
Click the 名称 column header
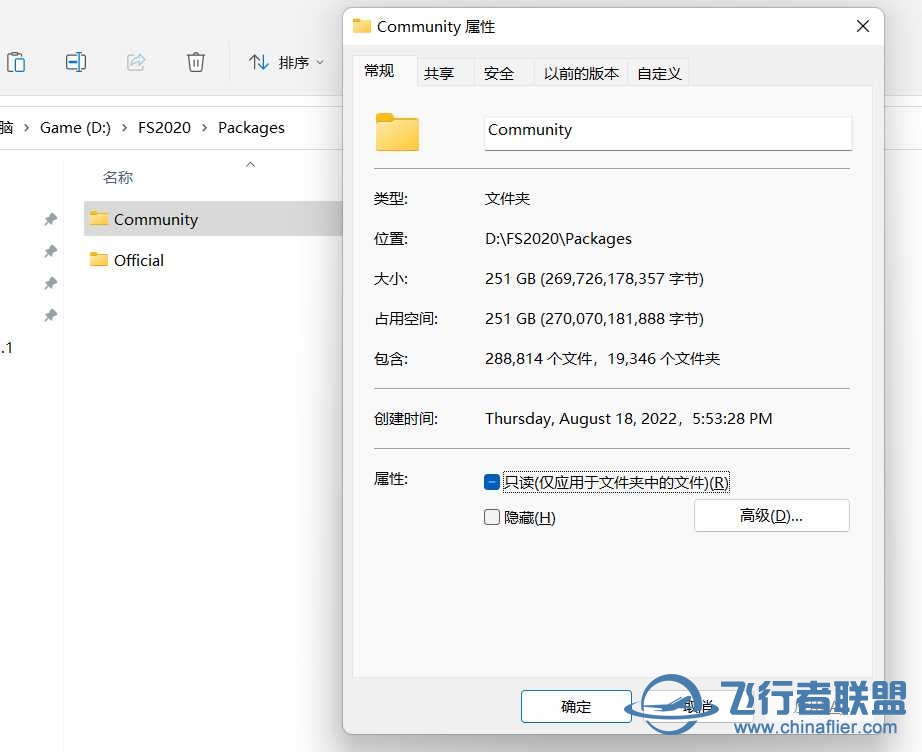tap(118, 177)
